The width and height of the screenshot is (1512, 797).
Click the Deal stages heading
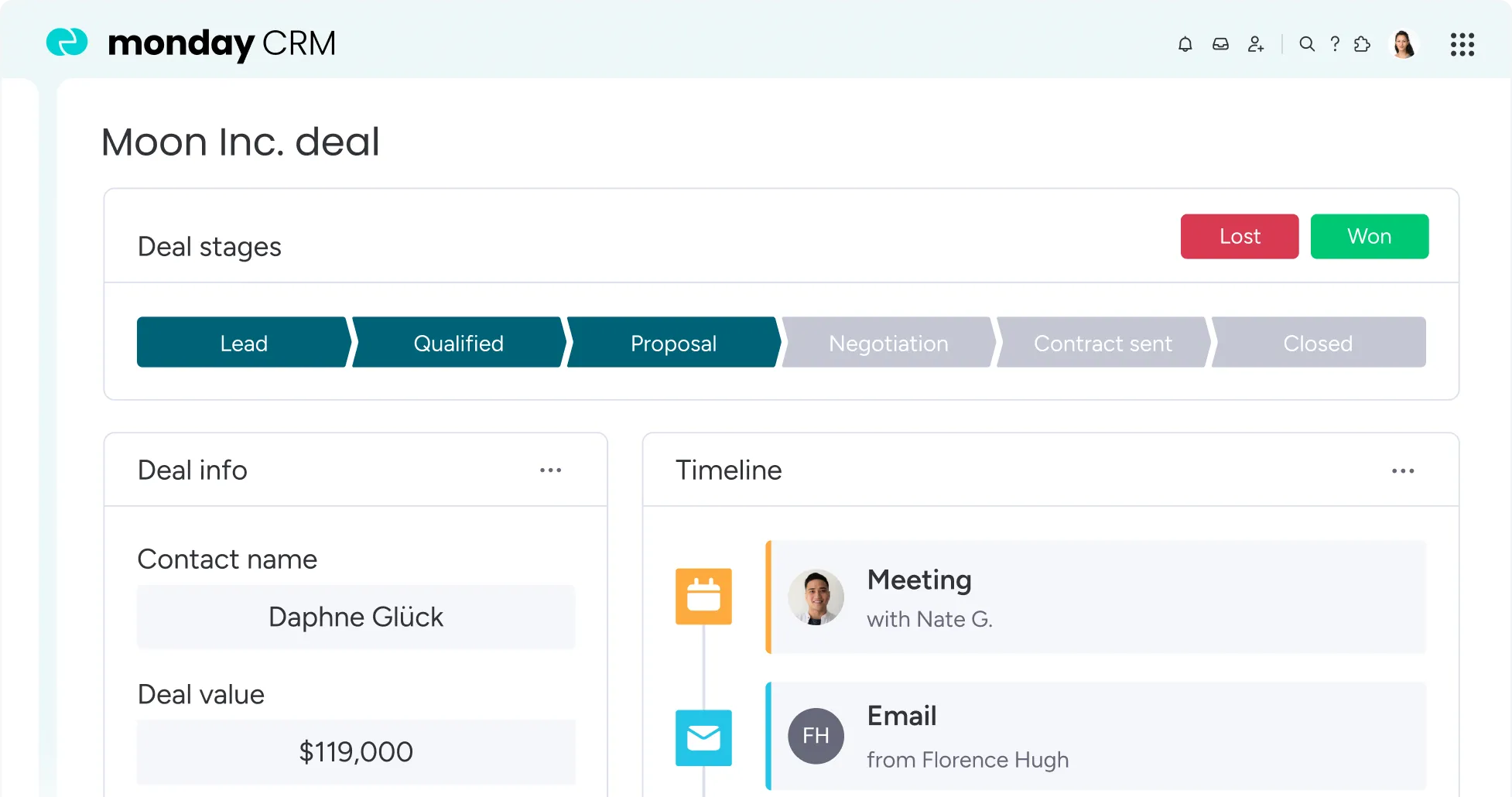tap(209, 247)
